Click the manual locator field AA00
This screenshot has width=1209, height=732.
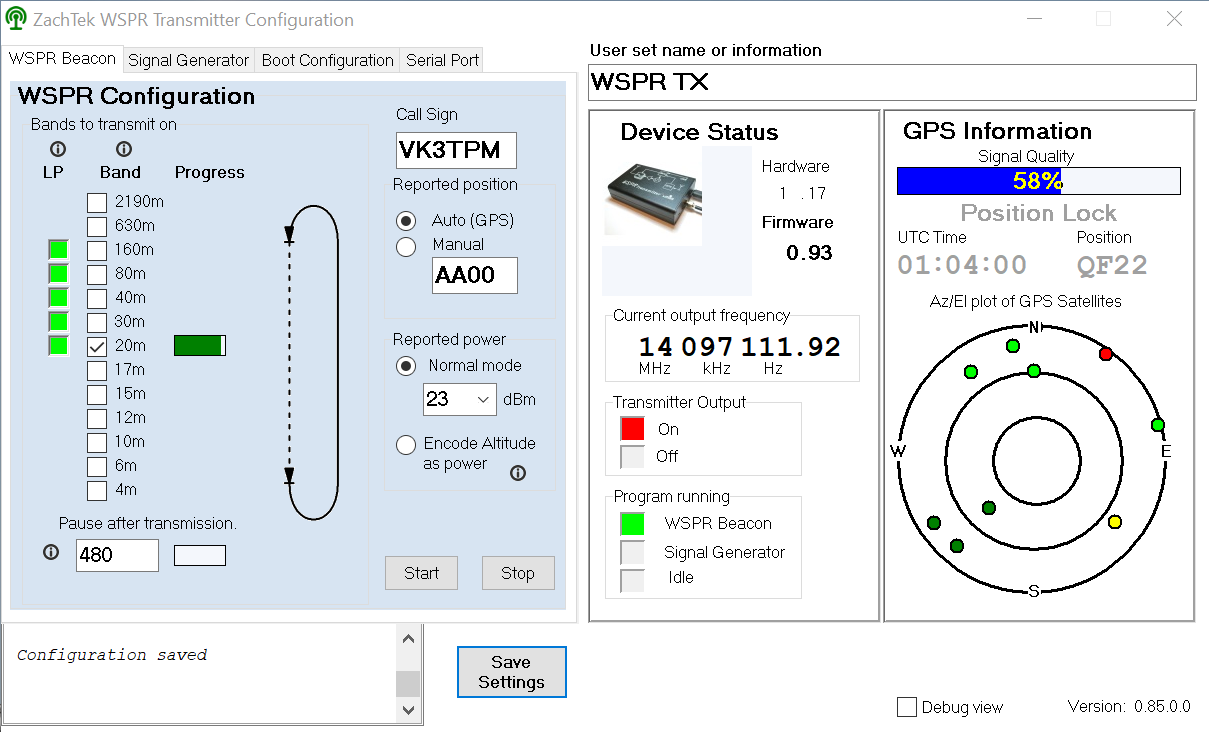pos(475,276)
